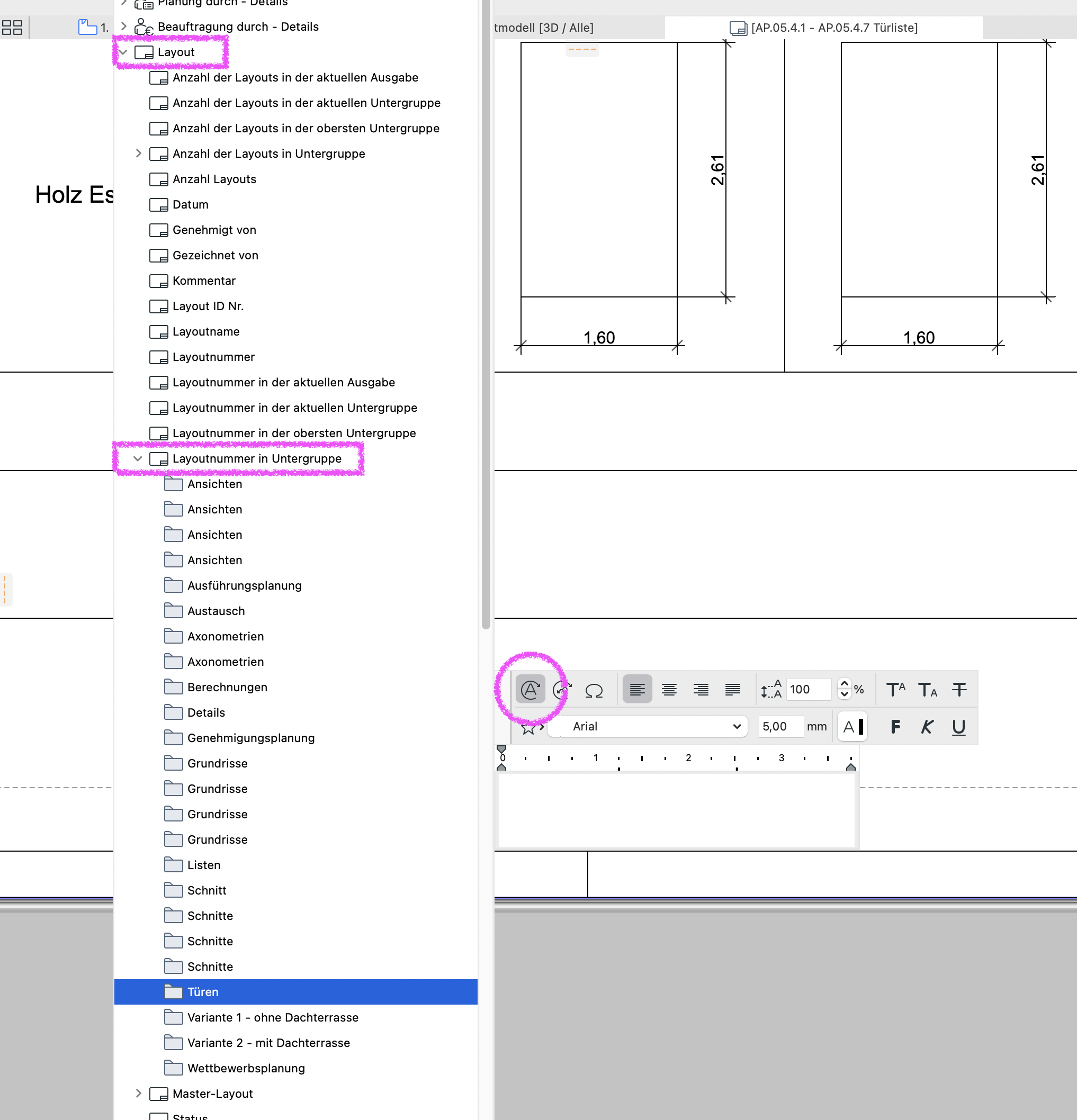The width and height of the screenshot is (1077, 1120).
Task: Select Layoutnummer in der aktuellen Ausgabe
Action: point(295,382)
